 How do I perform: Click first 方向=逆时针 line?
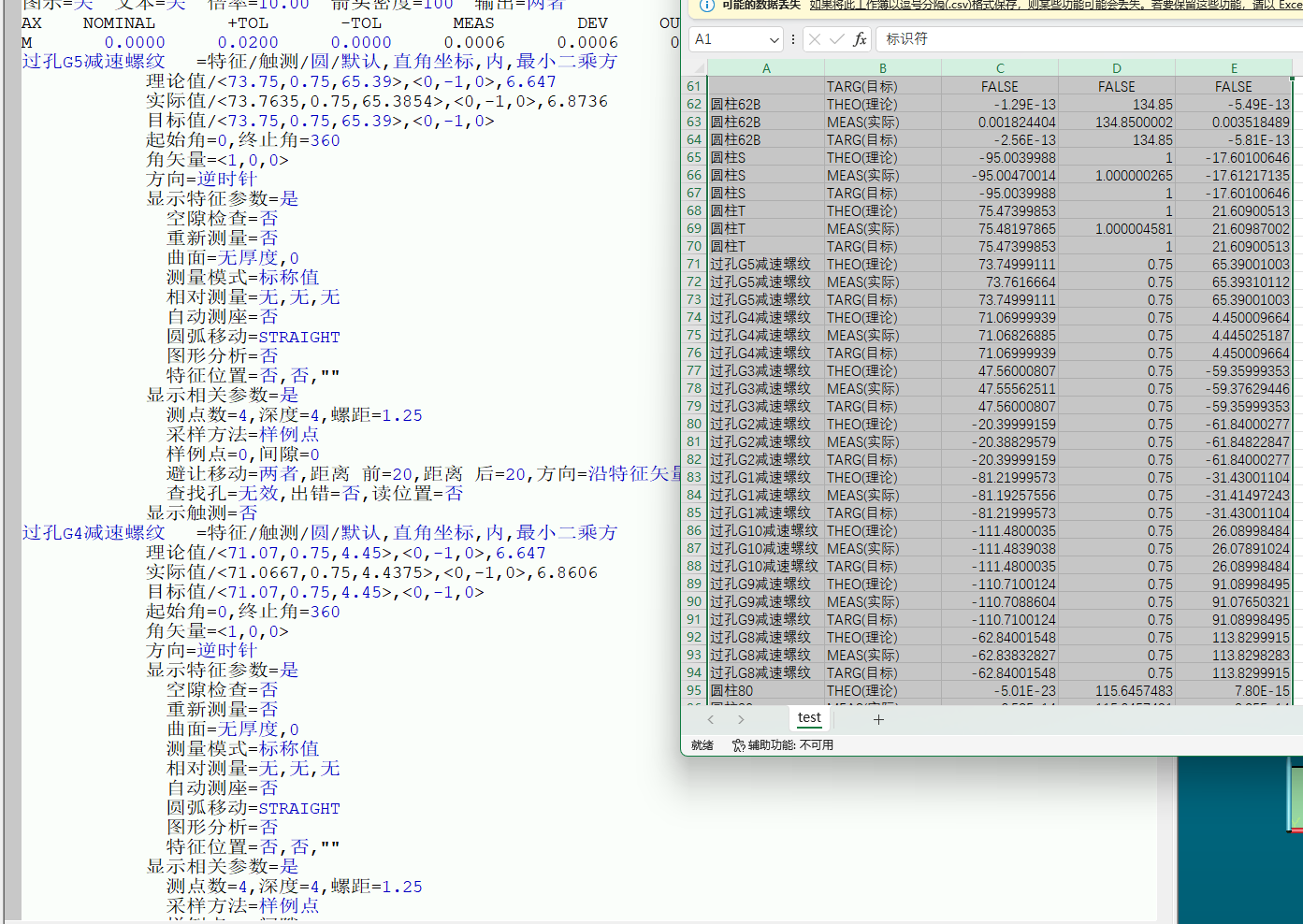tap(201, 180)
